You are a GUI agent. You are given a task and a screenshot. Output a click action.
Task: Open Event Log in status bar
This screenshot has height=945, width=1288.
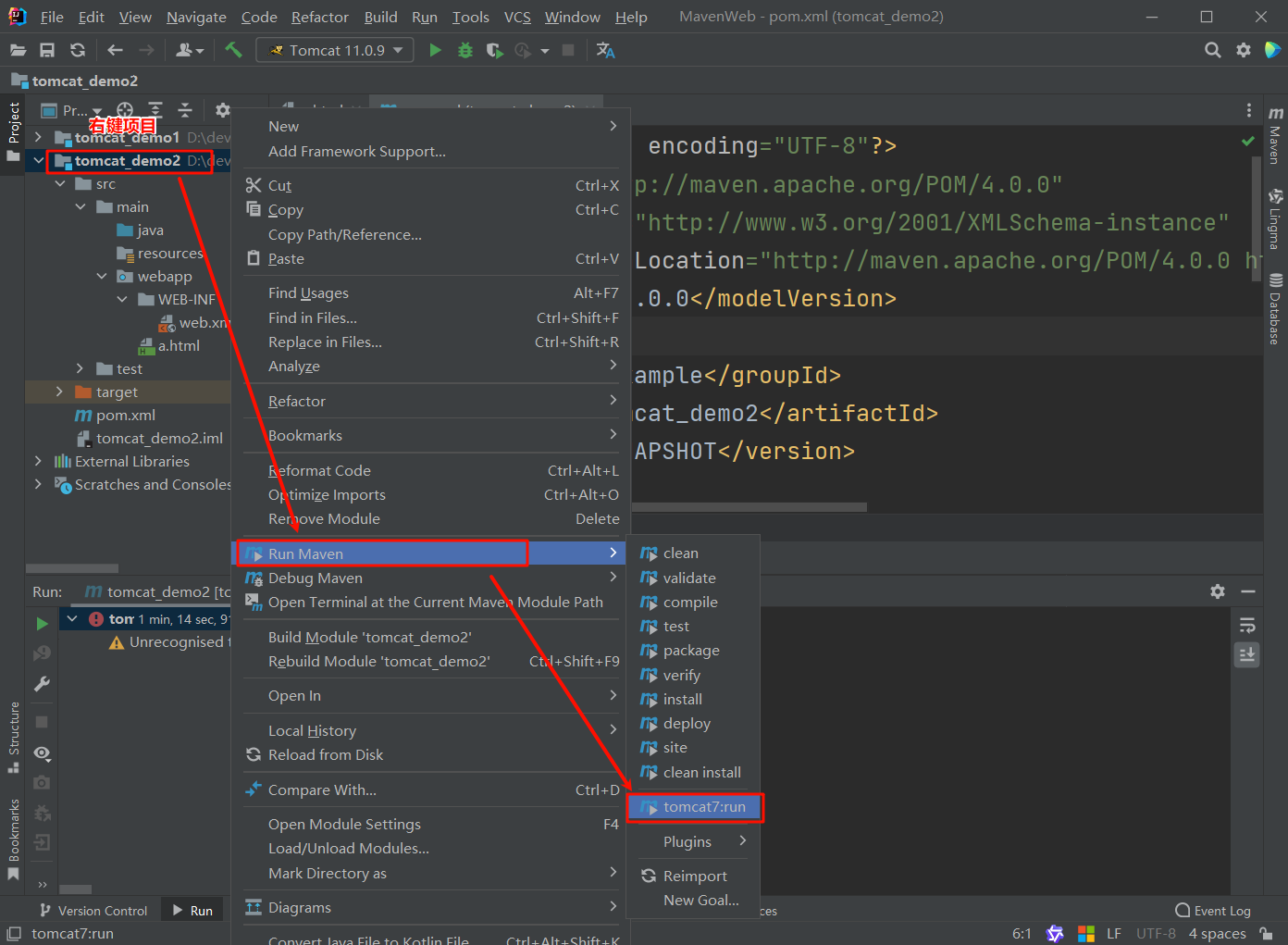coord(1213,911)
